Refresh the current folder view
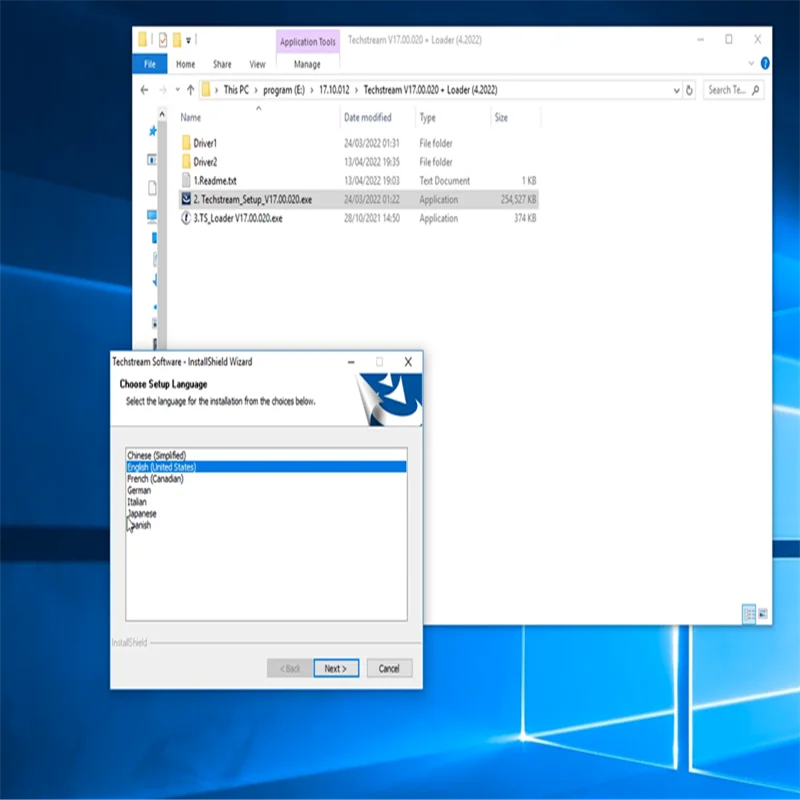Image resolution: width=800 pixels, height=800 pixels. pyautogui.click(x=689, y=90)
